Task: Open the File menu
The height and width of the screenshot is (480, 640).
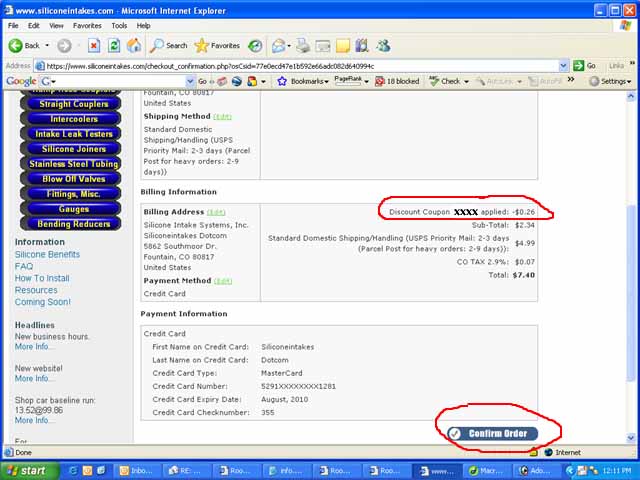Action: (13, 26)
